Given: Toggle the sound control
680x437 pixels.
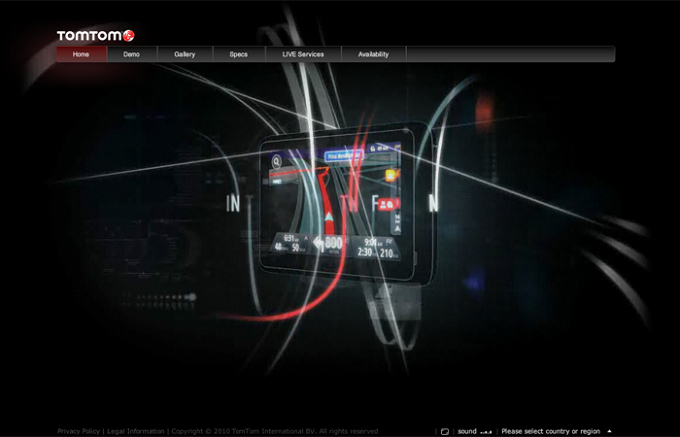Looking at the screenshot, I should [474, 431].
